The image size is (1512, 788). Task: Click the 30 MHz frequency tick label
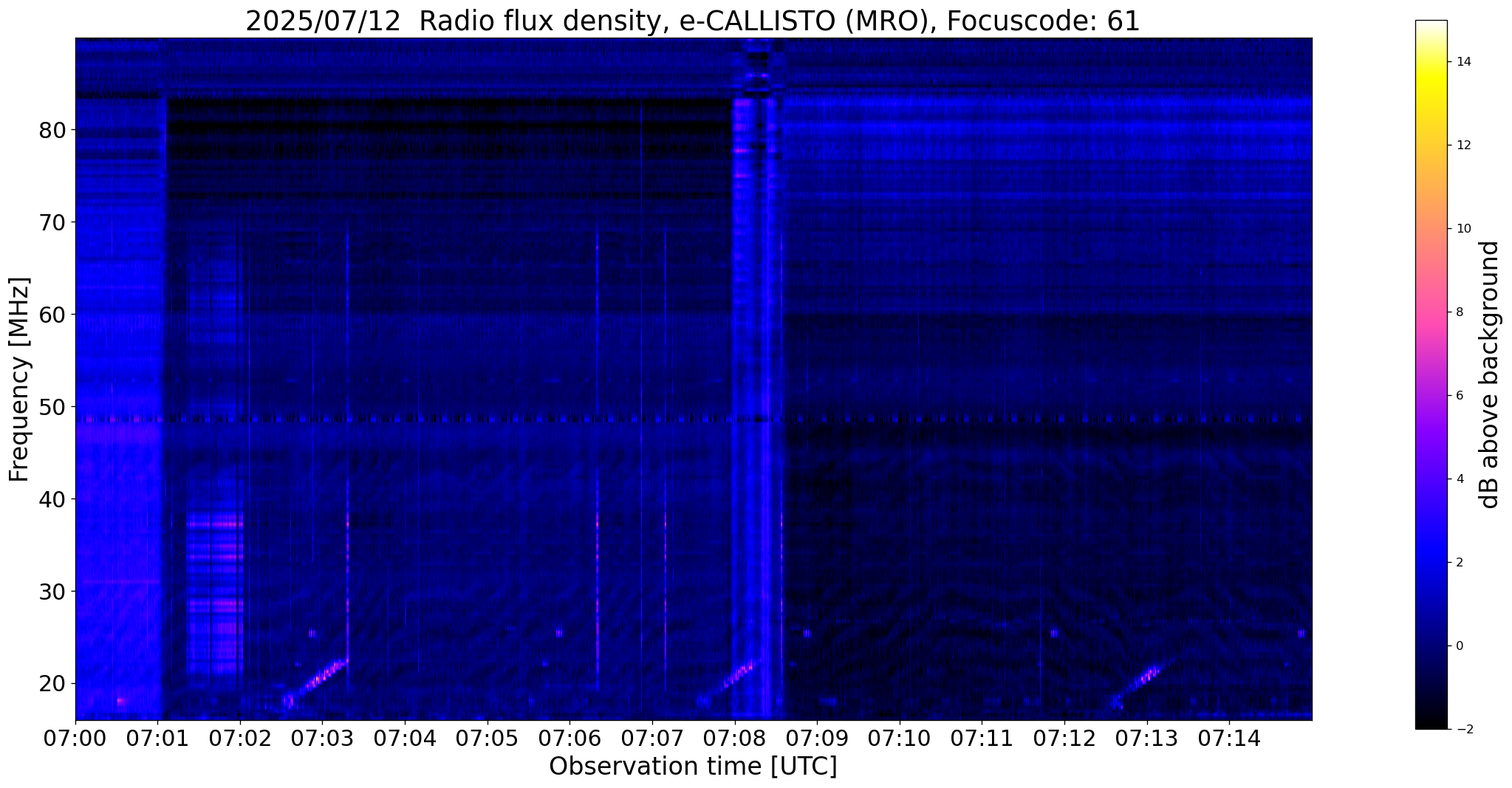click(52, 592)
